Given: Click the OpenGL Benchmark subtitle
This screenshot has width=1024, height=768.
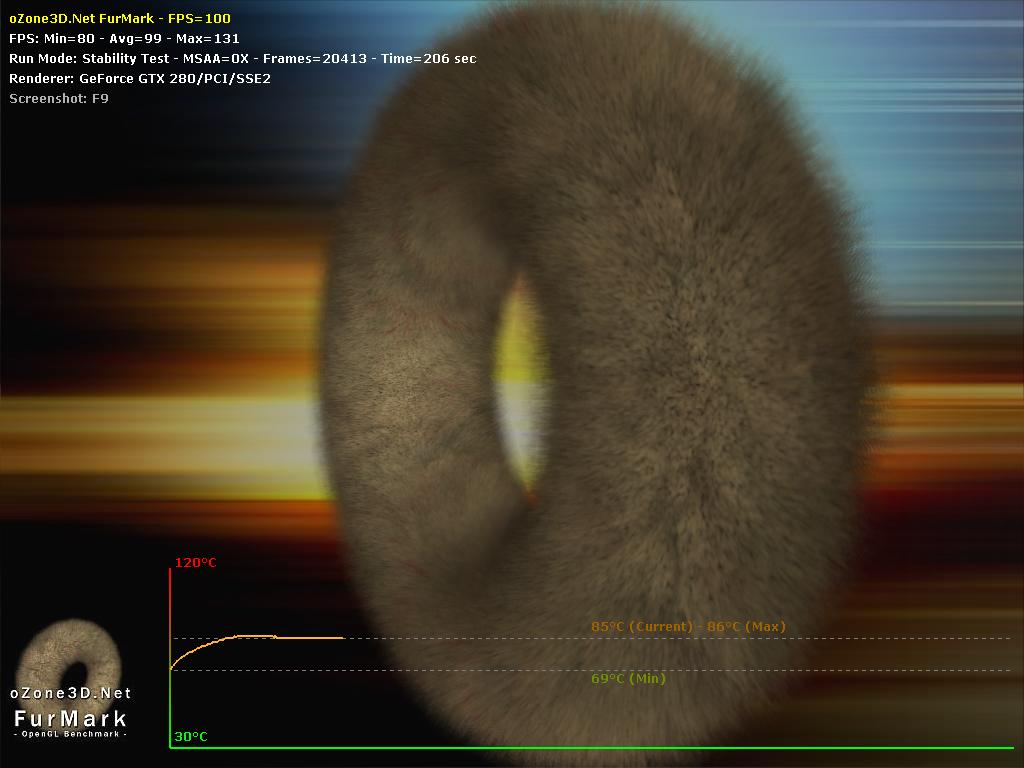Looking at the screenshot, I should click(x=71, y=734).
